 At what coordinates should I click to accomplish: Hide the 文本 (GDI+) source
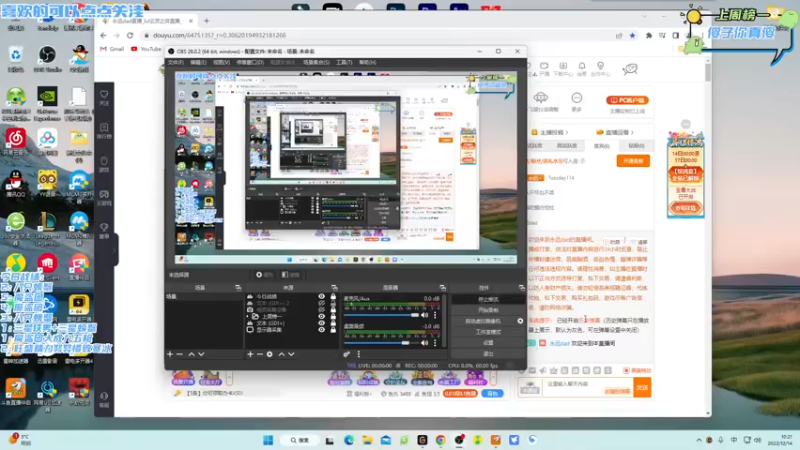(x=321, y=323)
